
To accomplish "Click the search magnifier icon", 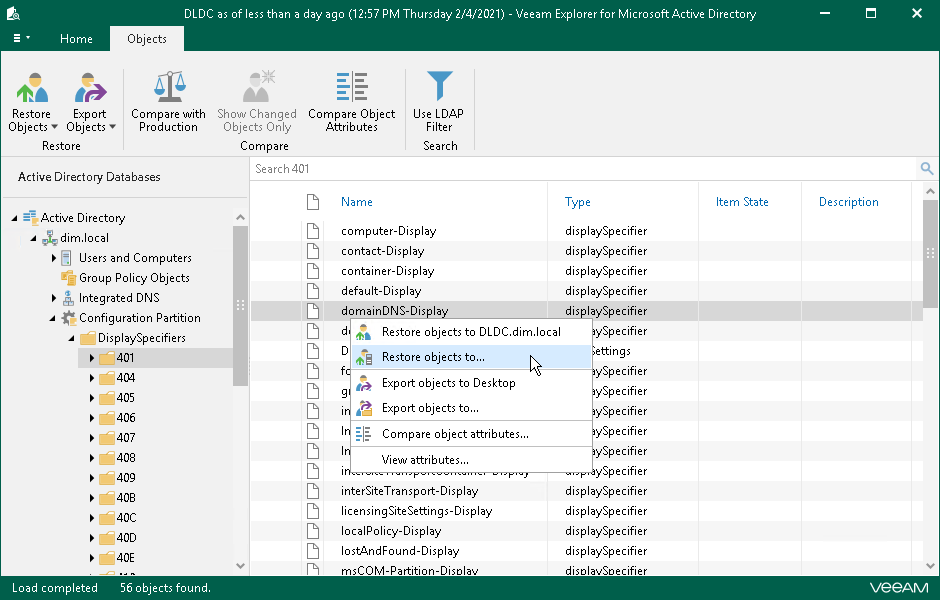I will coord(927,169).
